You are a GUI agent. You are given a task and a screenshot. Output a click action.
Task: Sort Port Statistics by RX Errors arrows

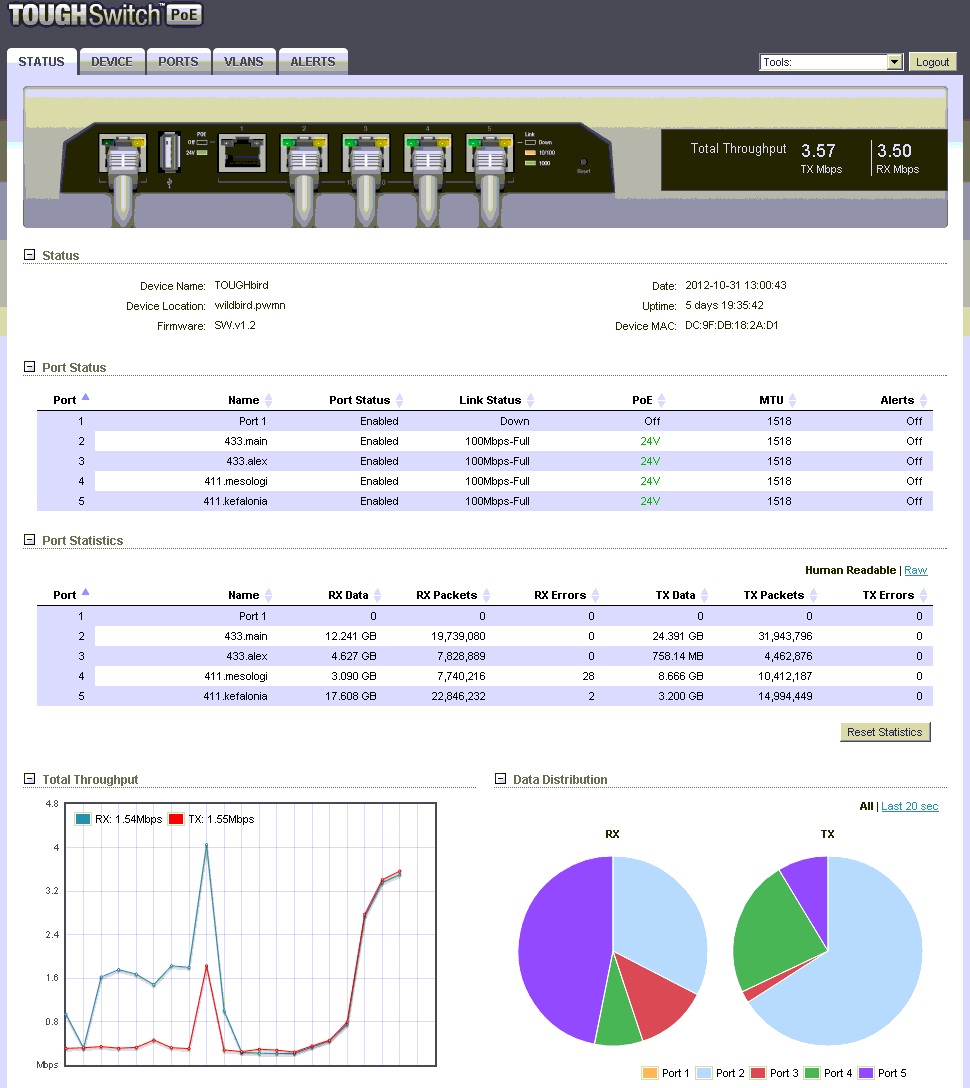point(595,596)
